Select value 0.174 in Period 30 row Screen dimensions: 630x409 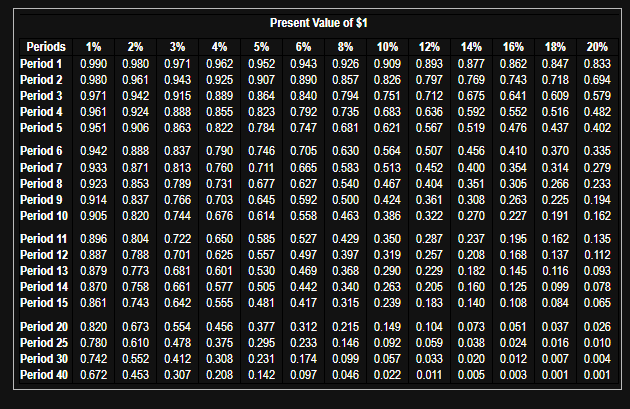coord(303,359)
